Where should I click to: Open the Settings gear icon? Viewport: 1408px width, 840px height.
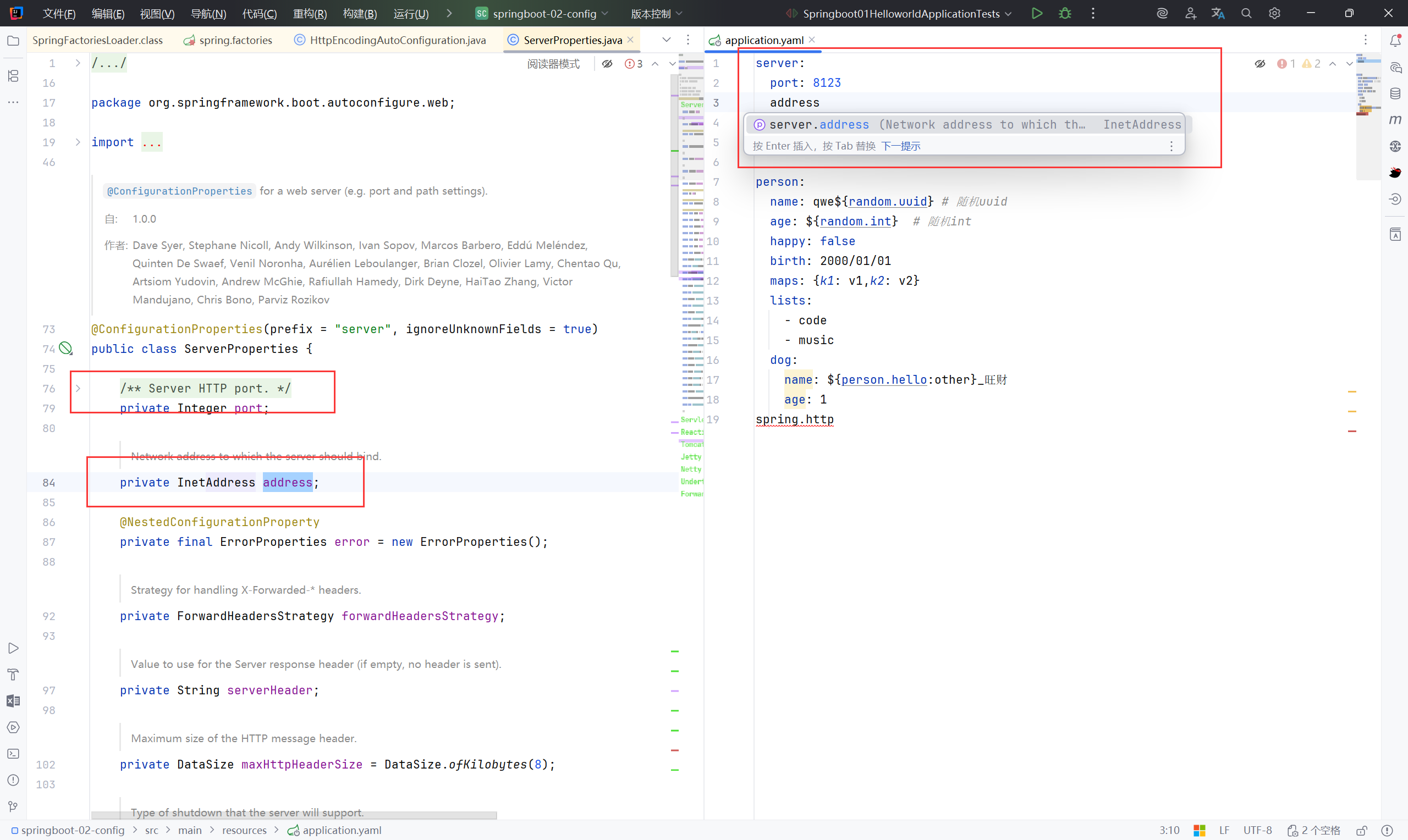[x=1274, y=14]
